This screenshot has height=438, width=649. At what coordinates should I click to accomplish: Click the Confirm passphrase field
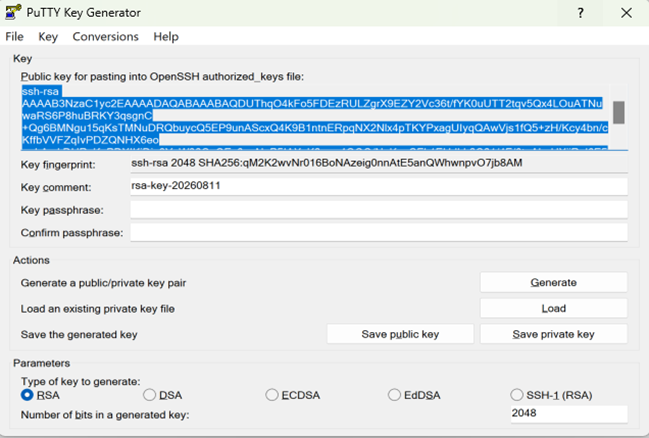(x=379, y=232)
